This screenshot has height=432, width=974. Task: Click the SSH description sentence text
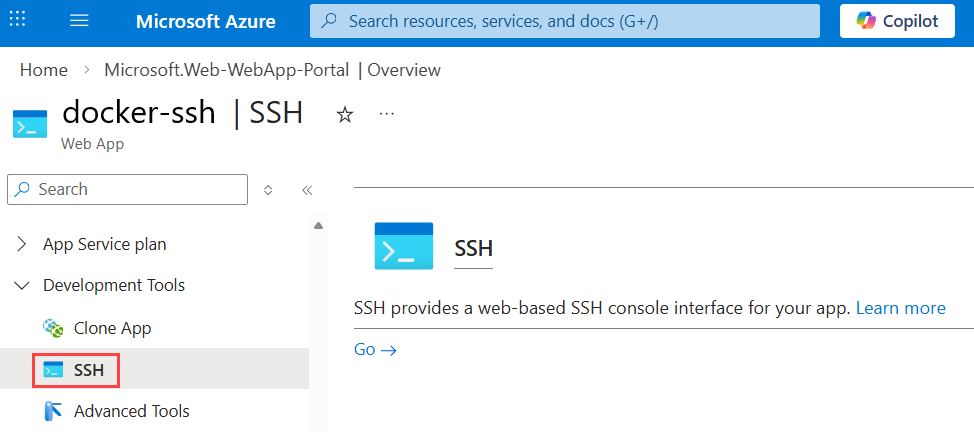pyautogui.click(x=602, y=308)
